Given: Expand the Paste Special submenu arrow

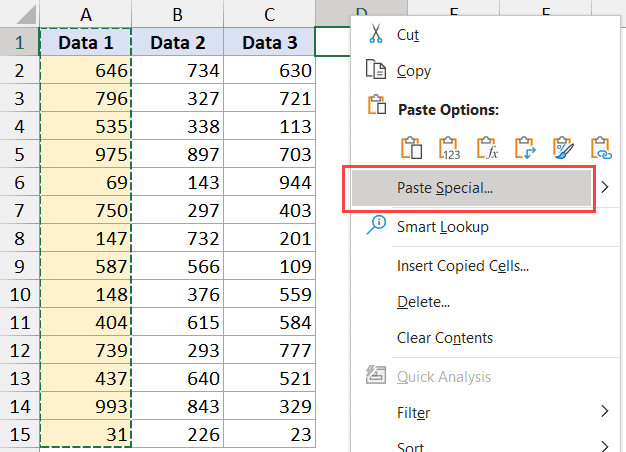Looking at the screenshot, I should coord(604,187).
